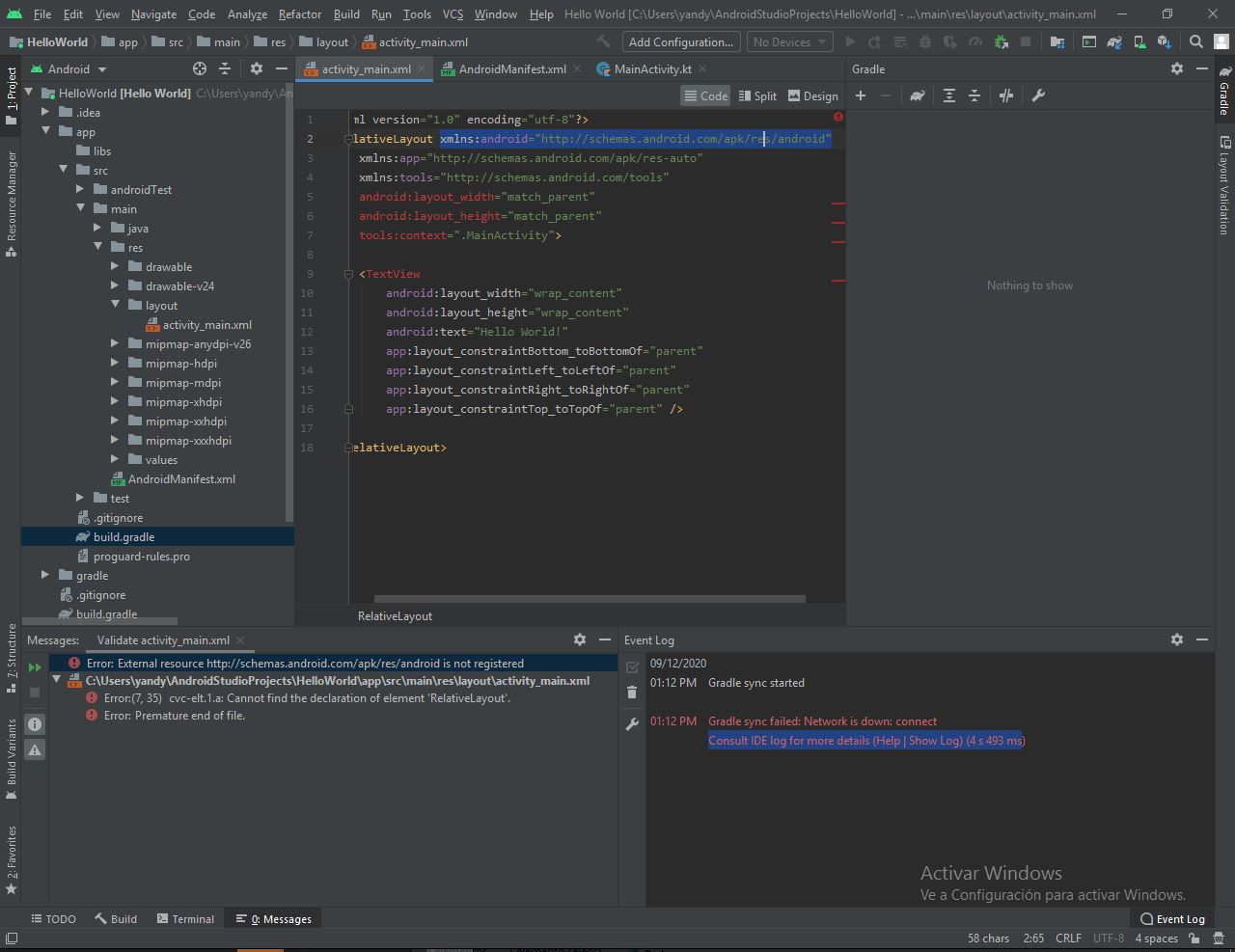Click the Make Project hammer icon
Viewport: 1235px width, 952px height.
tap(603, 41)
